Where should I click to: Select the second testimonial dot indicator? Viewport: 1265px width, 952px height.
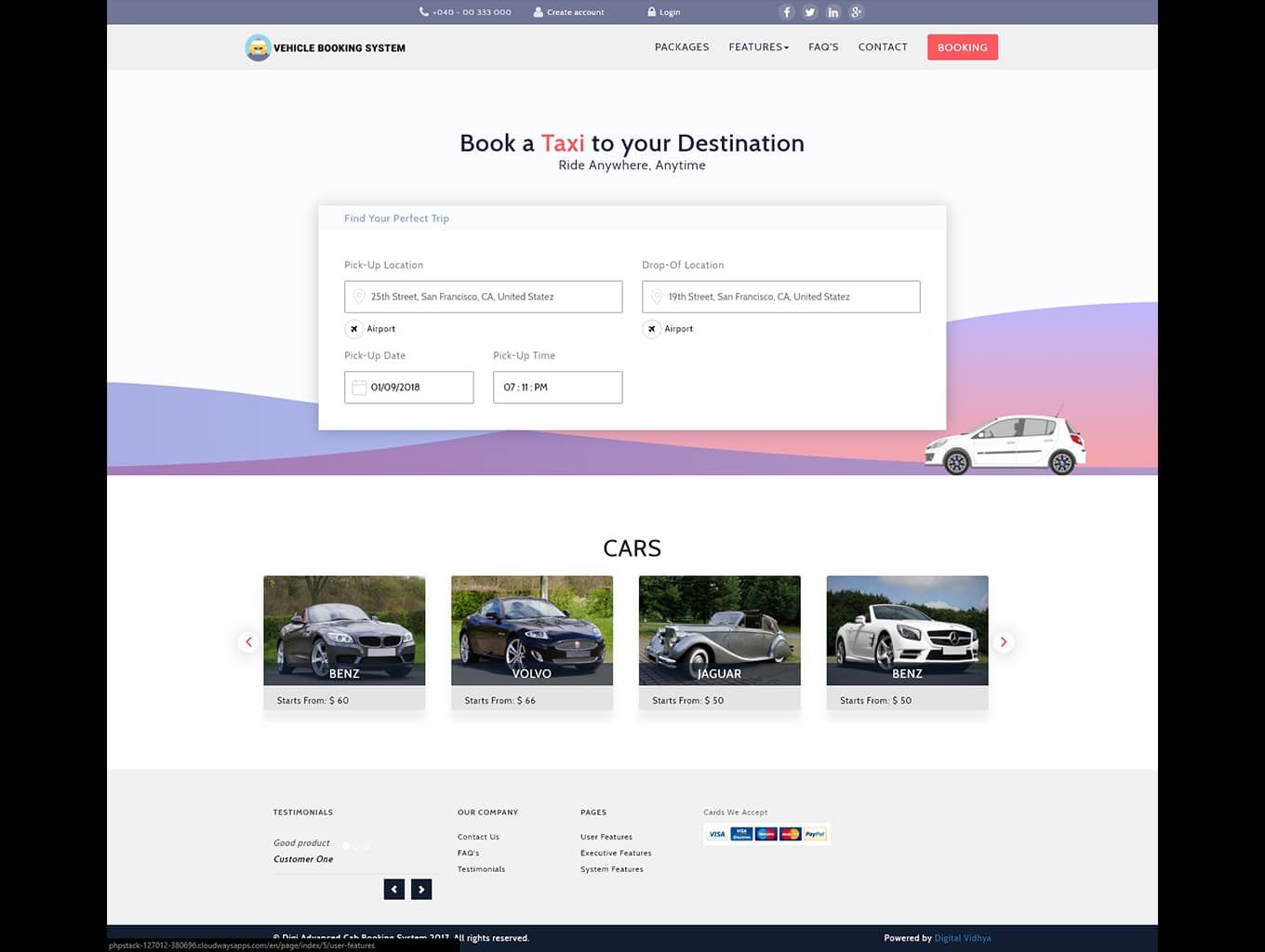[x=354, y=846]
